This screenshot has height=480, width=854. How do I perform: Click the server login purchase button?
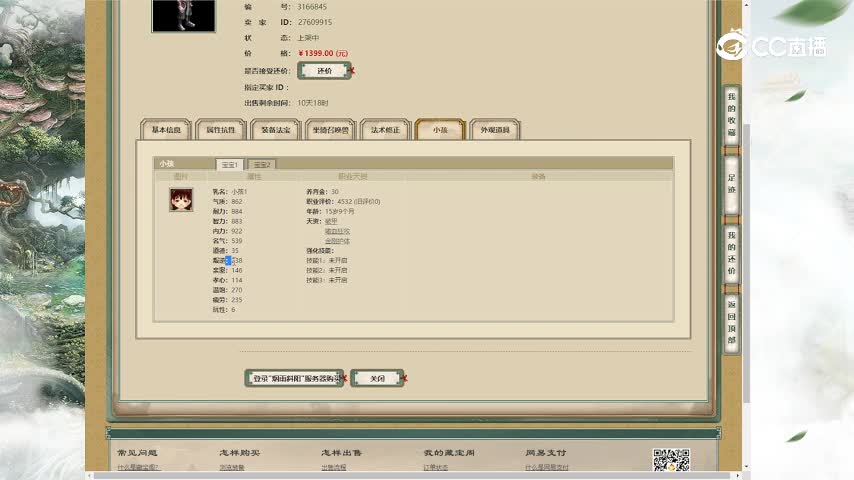pos(294,379)
